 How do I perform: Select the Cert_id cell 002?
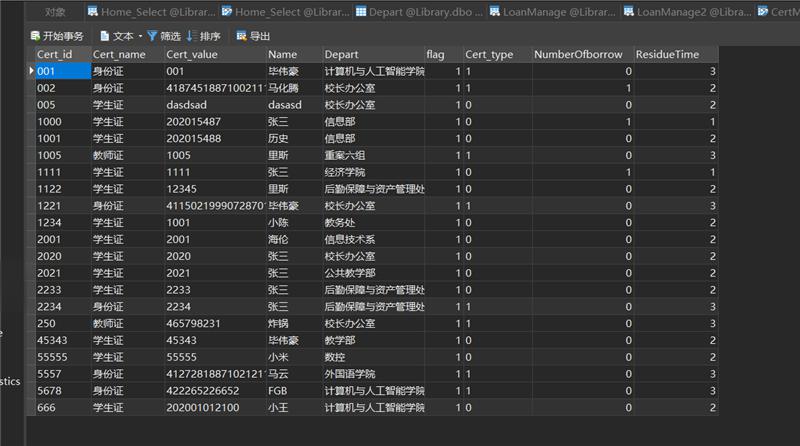click(63, 88)
